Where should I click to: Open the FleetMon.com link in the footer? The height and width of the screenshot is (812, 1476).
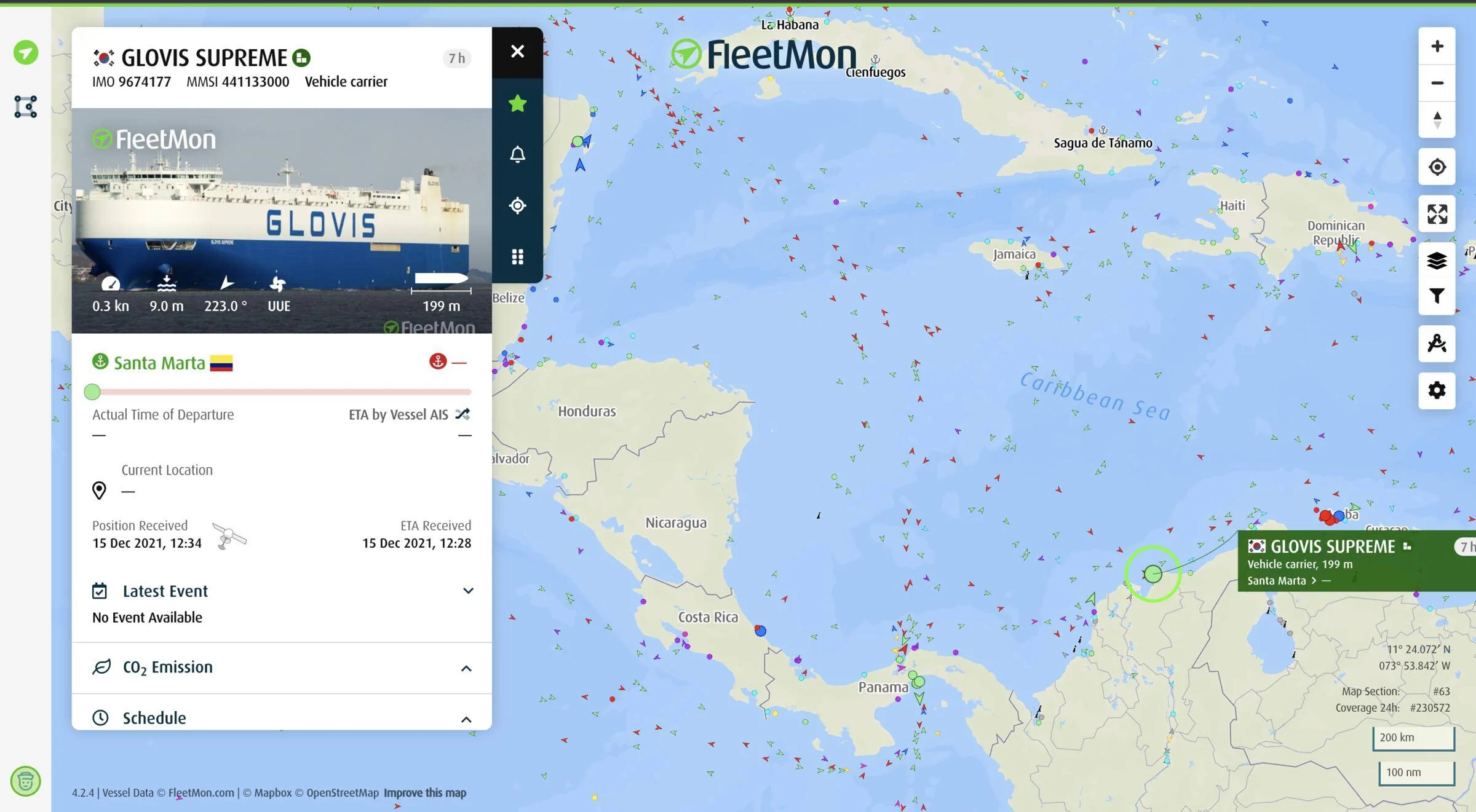201,793
